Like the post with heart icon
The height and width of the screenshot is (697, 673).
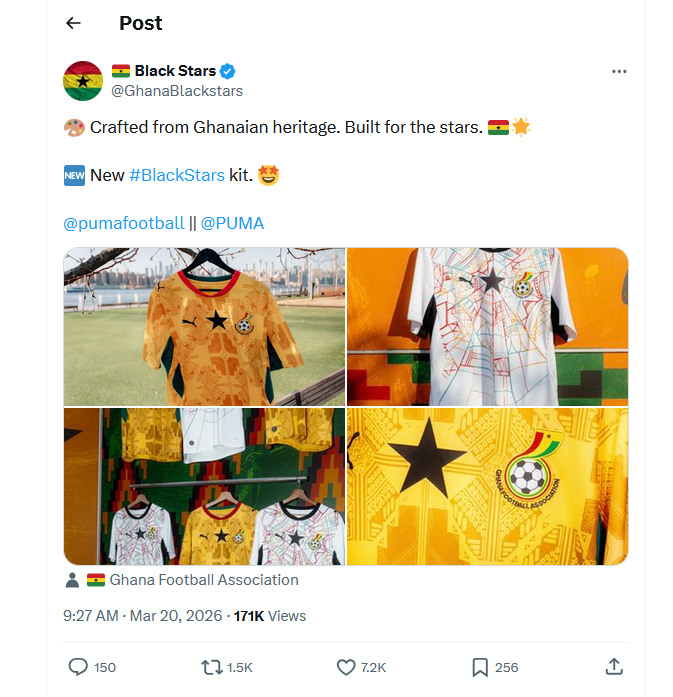[346, 667]
